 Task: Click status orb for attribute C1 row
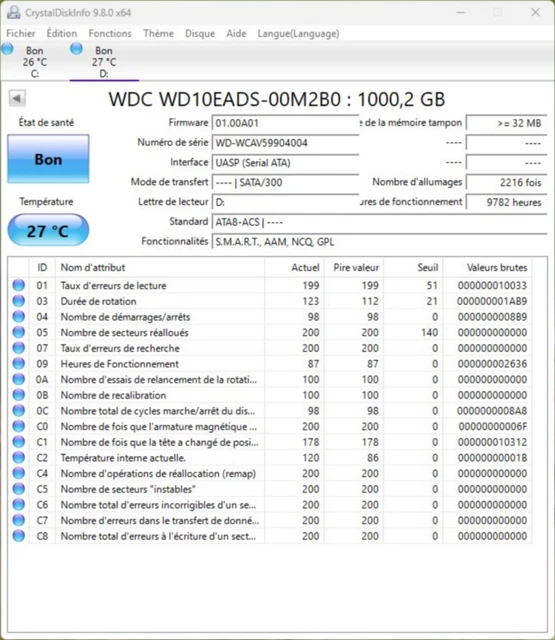(x=18, y=442)
